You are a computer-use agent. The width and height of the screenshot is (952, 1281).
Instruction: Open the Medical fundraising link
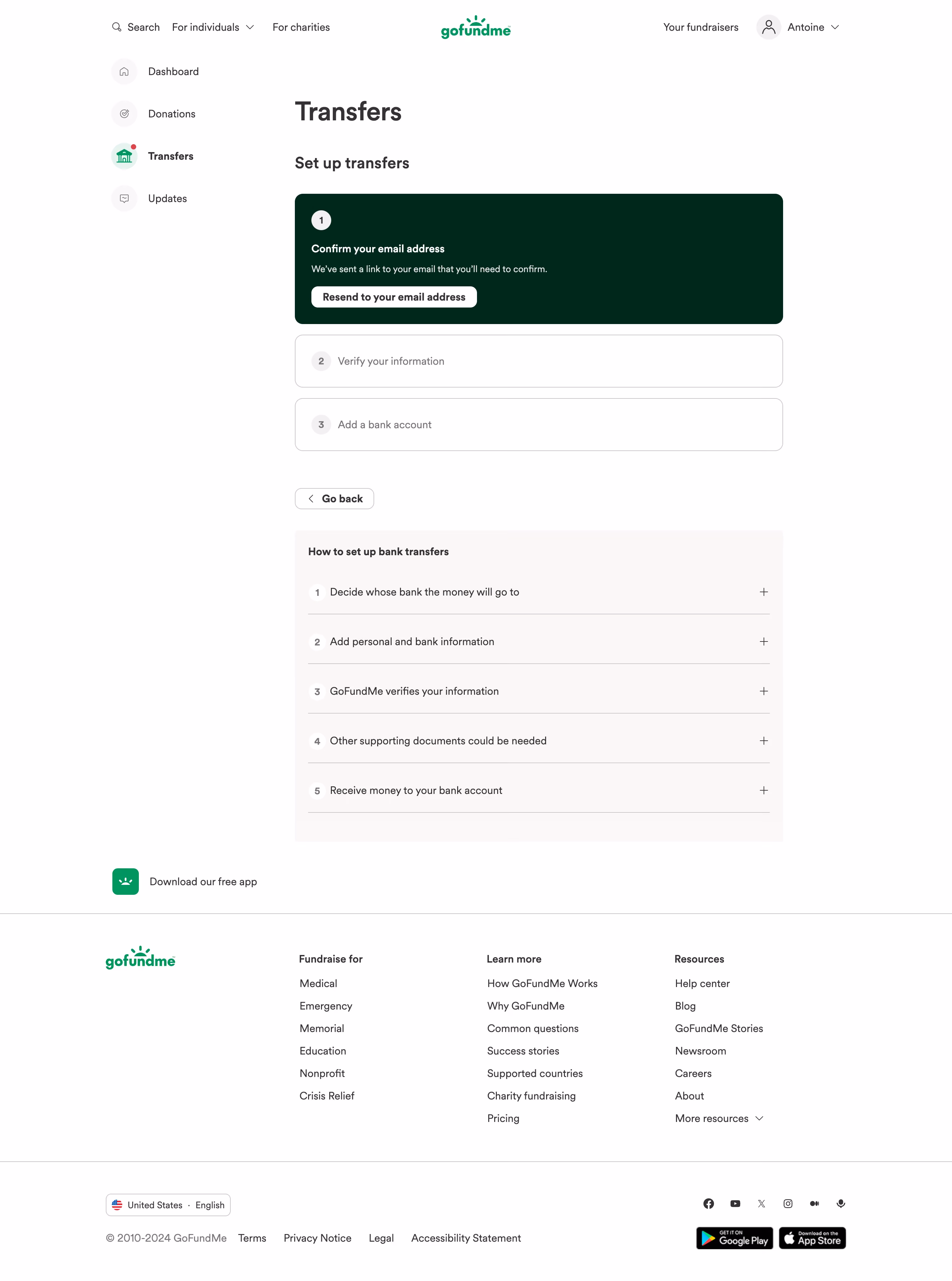318,983
